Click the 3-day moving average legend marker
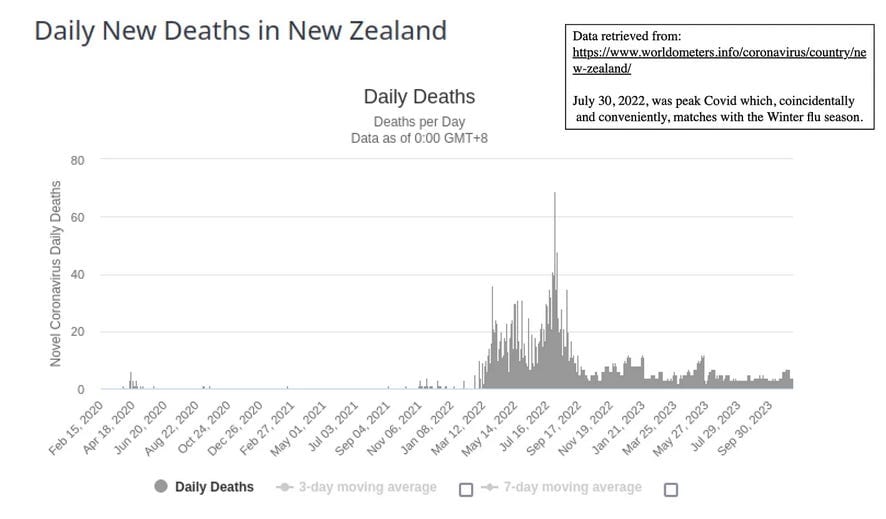Screen dimensions: 886x519 (x=285, y=487)
